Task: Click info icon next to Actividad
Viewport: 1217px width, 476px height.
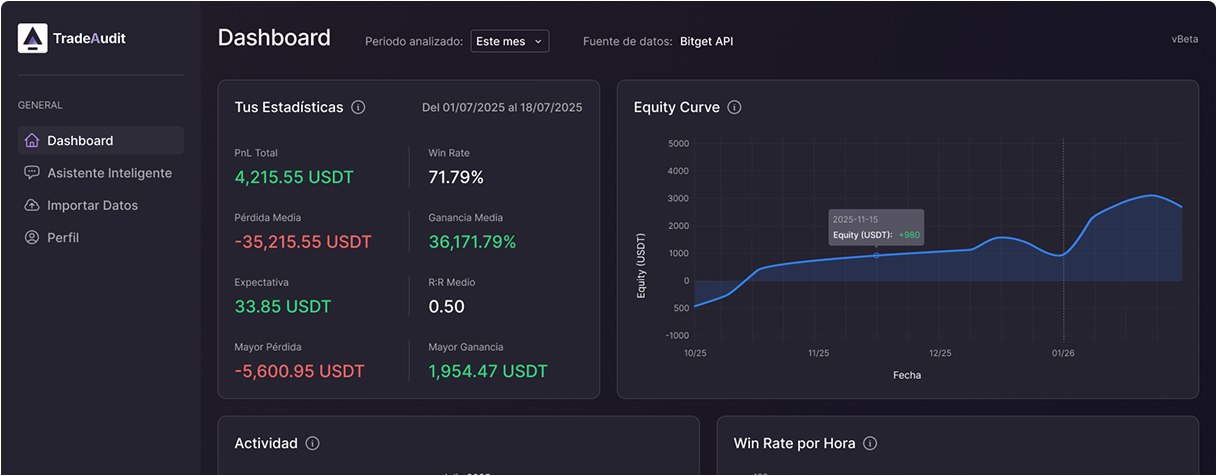Action: pyautogui.click(x=312, y=443)
